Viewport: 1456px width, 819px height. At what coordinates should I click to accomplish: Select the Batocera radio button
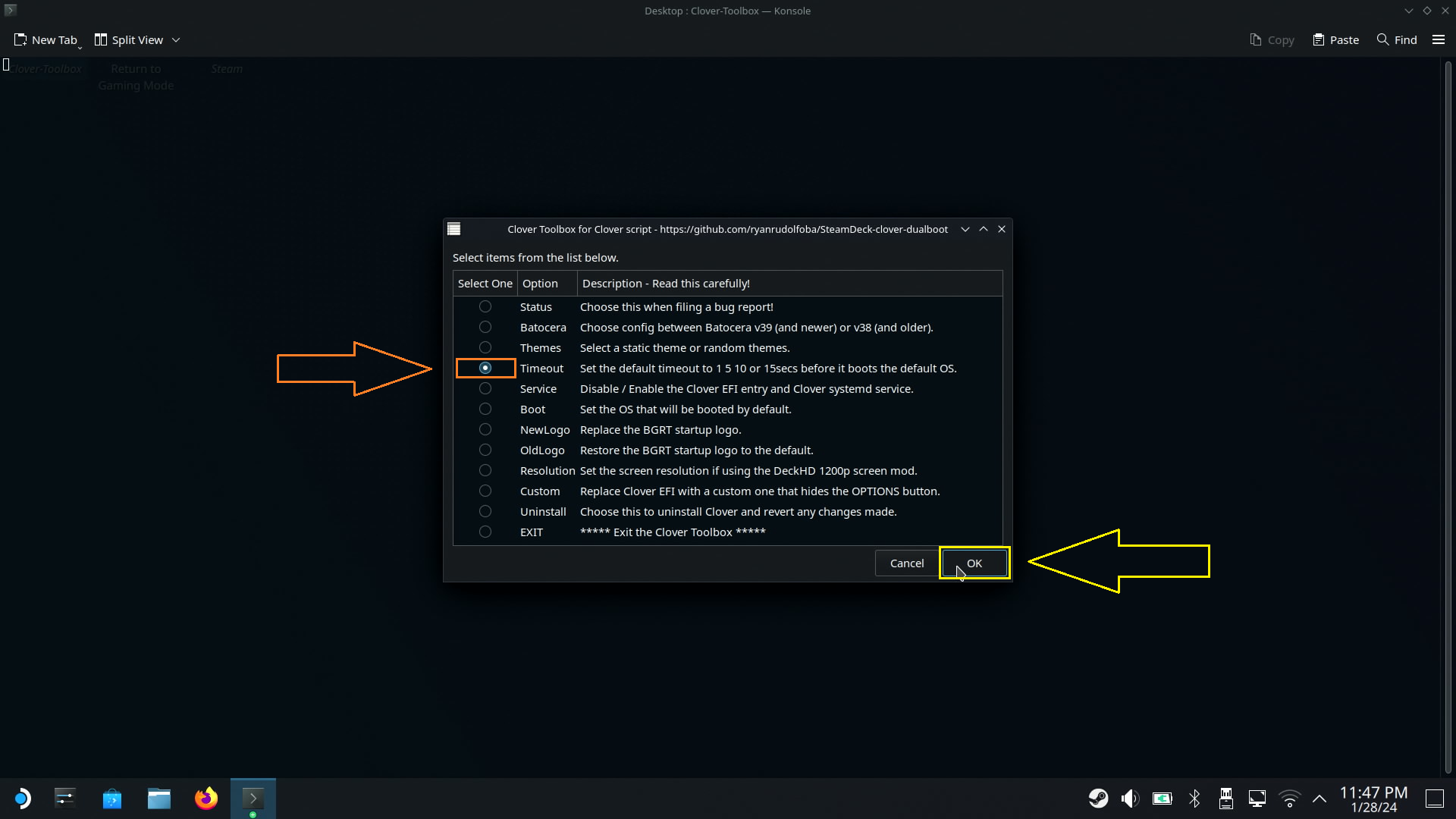pos(485,327)
